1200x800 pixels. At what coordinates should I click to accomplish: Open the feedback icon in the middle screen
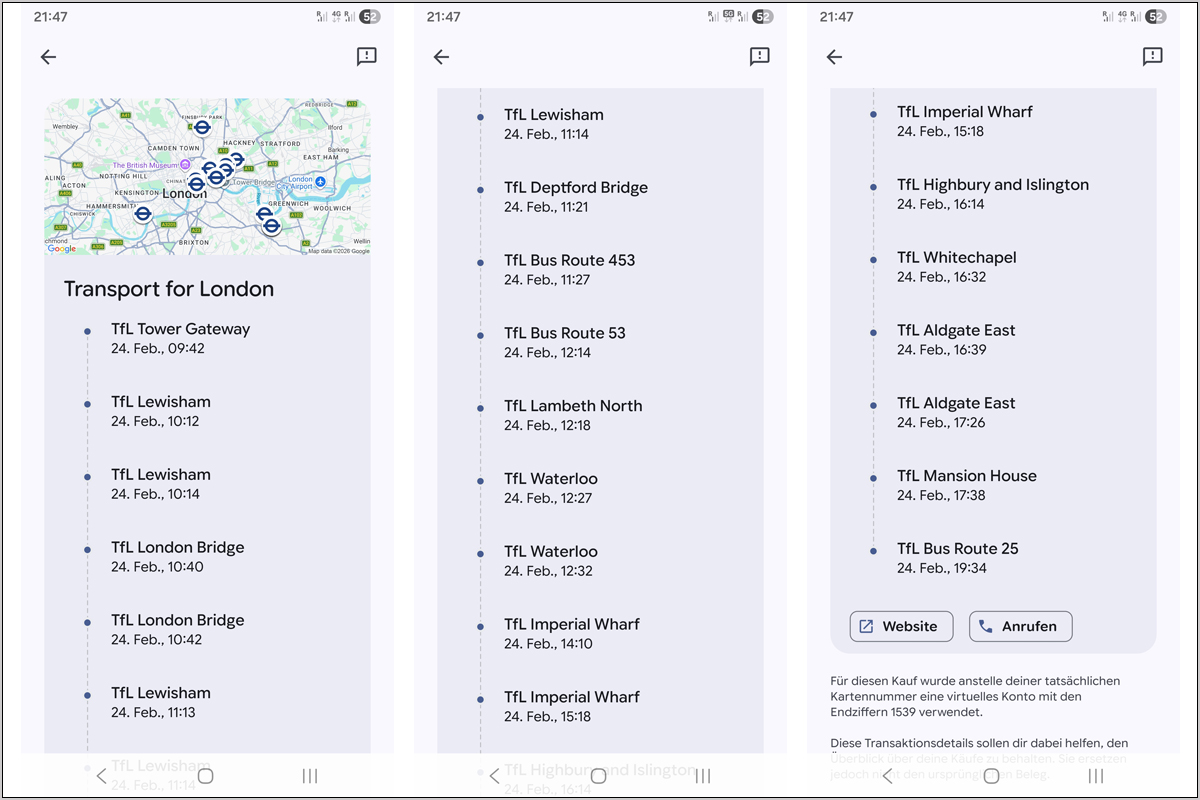coord(760,57)
